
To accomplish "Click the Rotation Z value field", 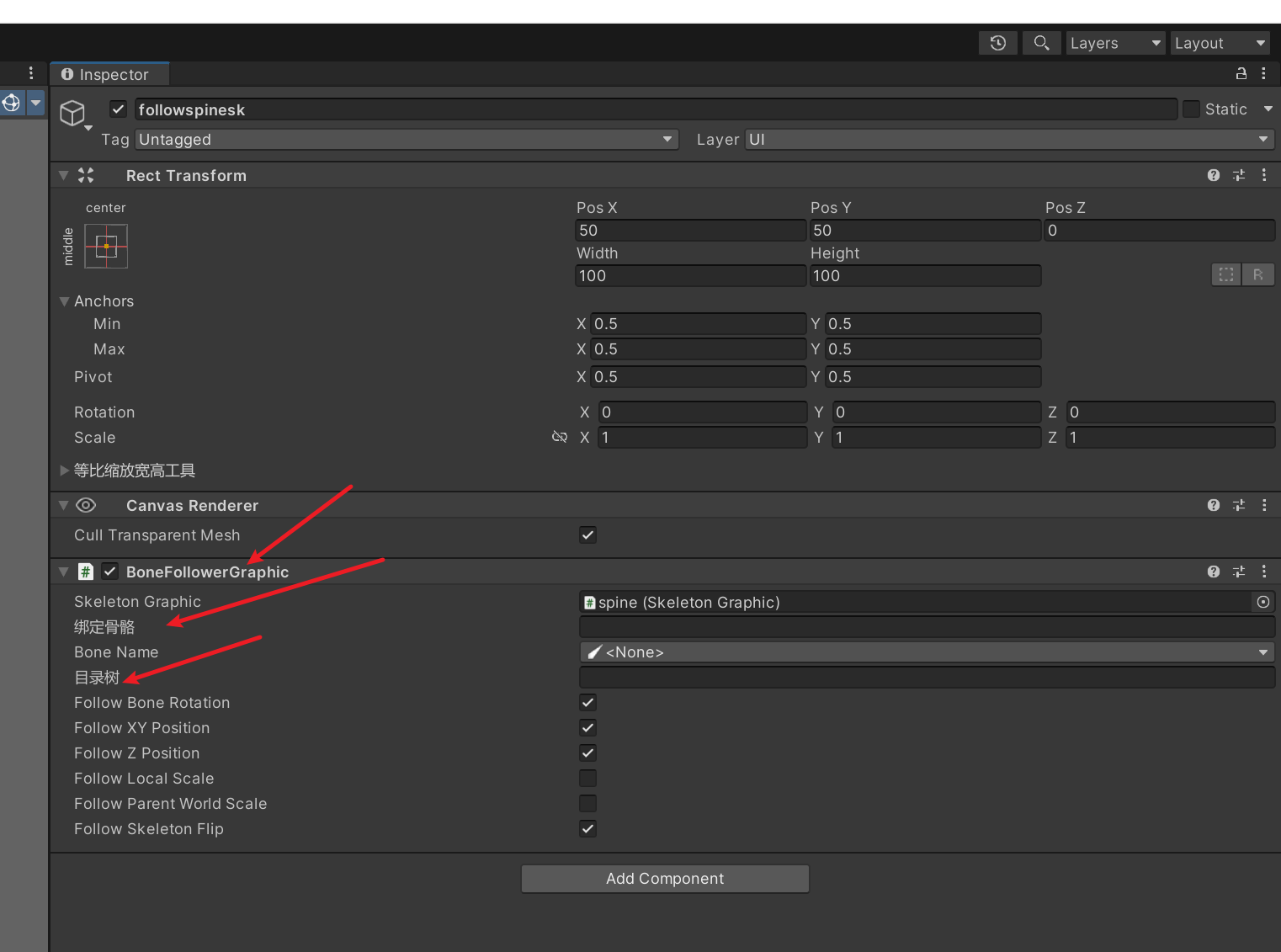I will [x=1170, y=412].
